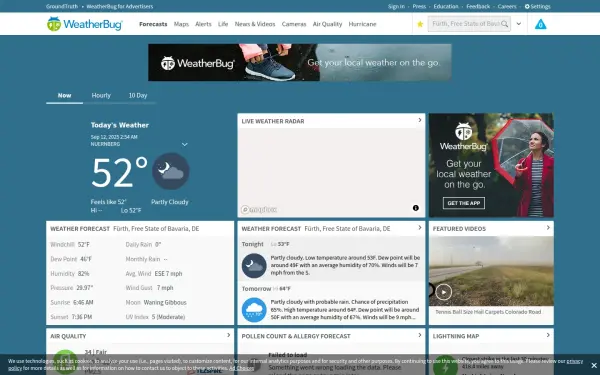Open Featured Videos arrow
The width and height of the screenshot is (600, 375).
click(x=548, y=228)
